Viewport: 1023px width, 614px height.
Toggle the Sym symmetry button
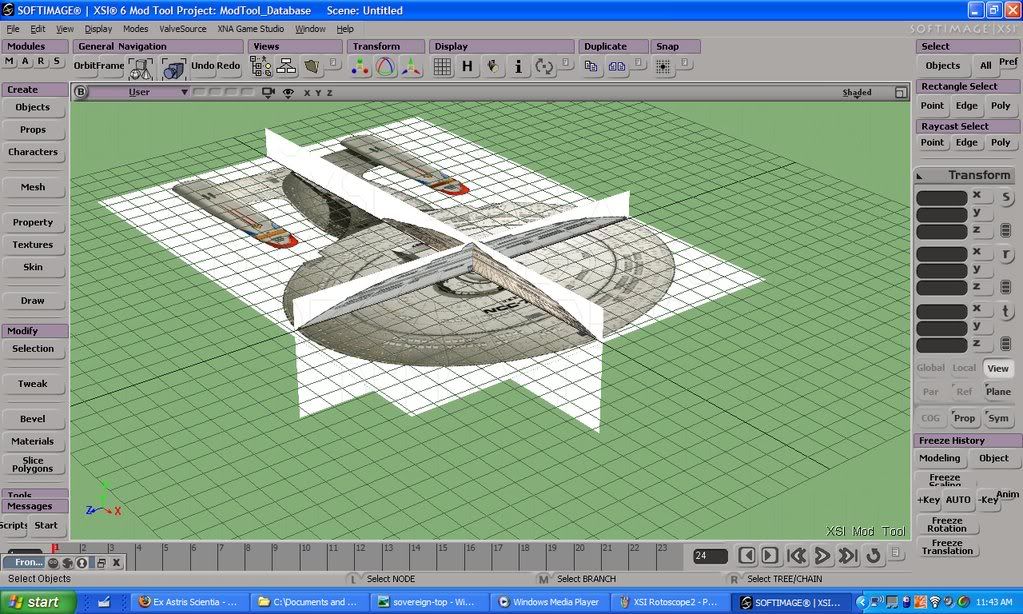pos(998,418)
